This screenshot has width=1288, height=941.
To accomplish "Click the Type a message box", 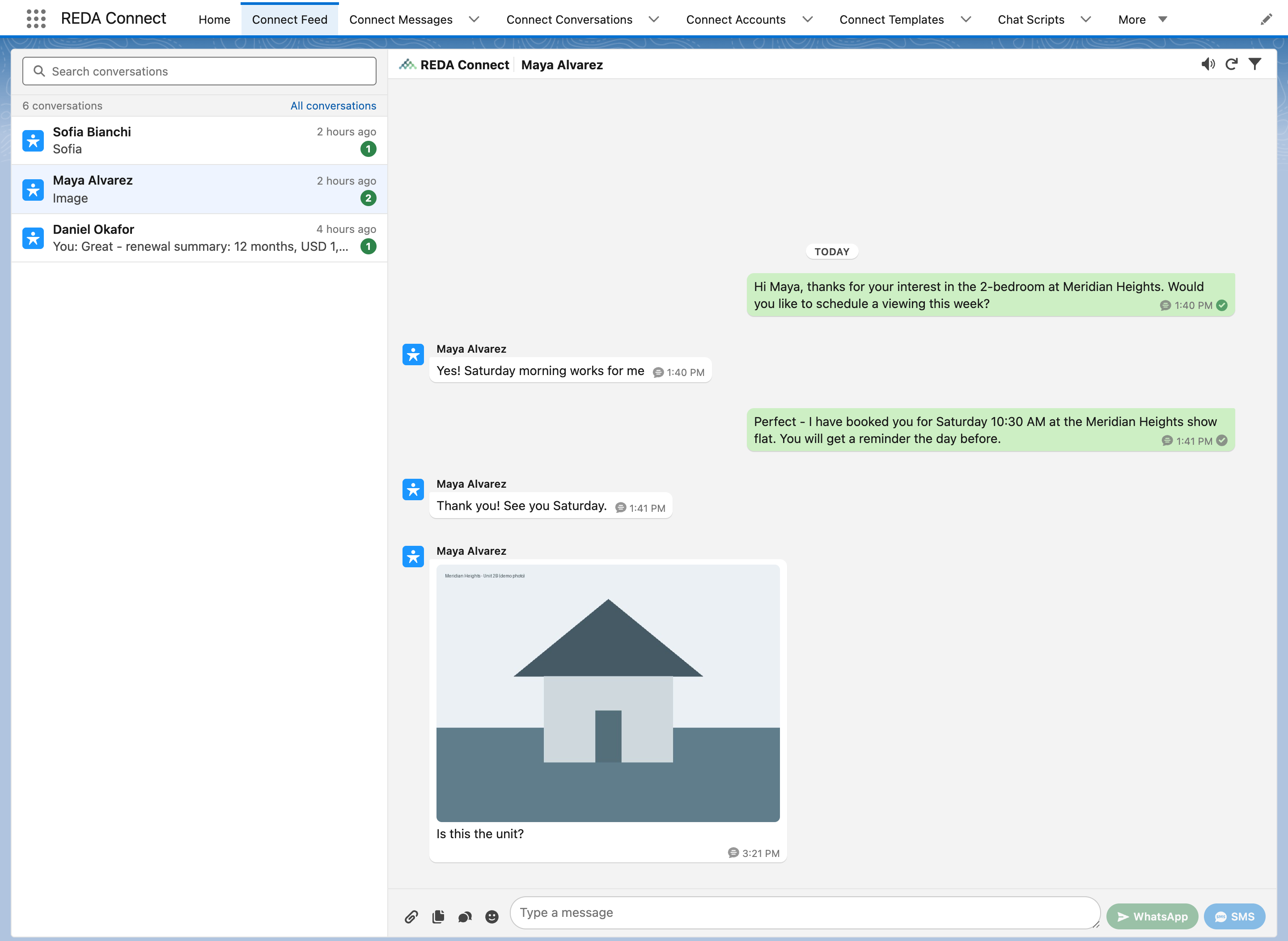I will click(805, 912).
